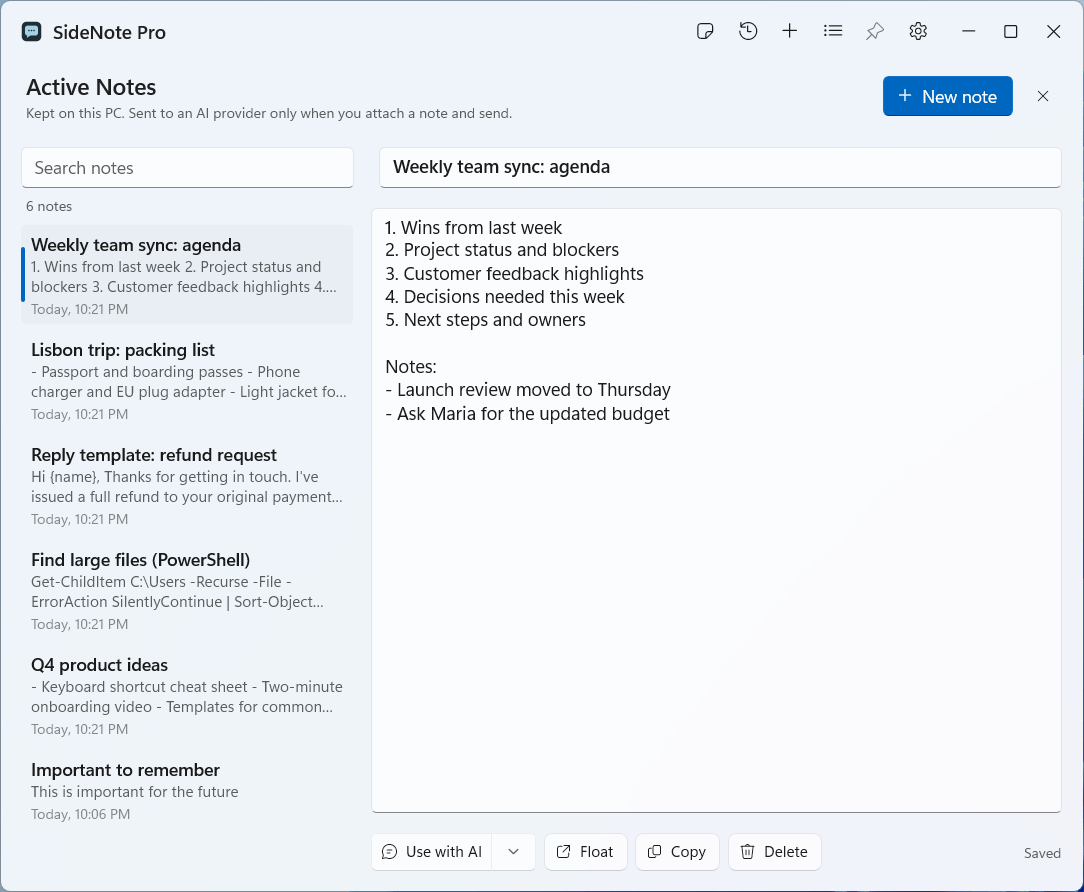Open the 'Q4 product ideas' note
The height and width of the screenshot is (892, 1084).
tap(187, 696)
